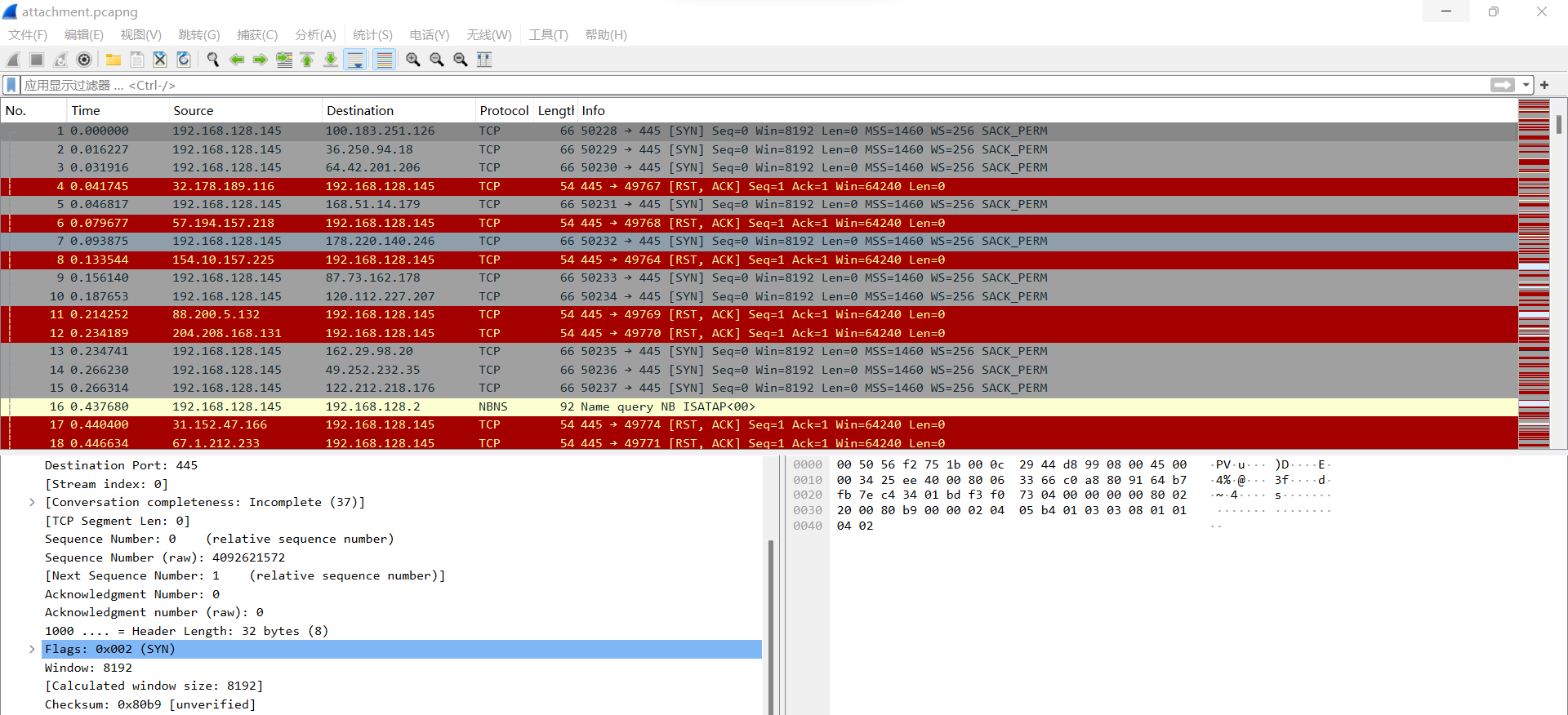Save the capture file with the document icon
1568x715 pixels.
pos(137,60)
